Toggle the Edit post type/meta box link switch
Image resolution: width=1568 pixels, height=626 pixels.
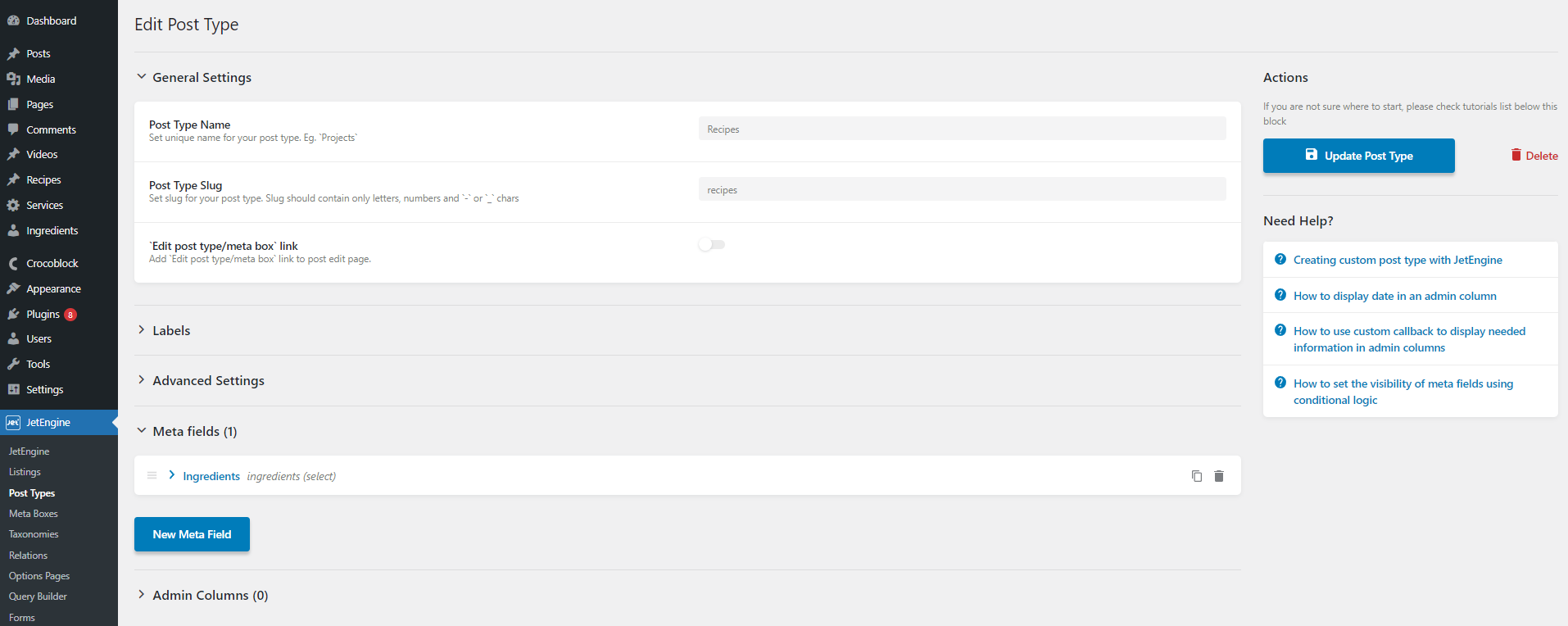click(x=712, y=244)
